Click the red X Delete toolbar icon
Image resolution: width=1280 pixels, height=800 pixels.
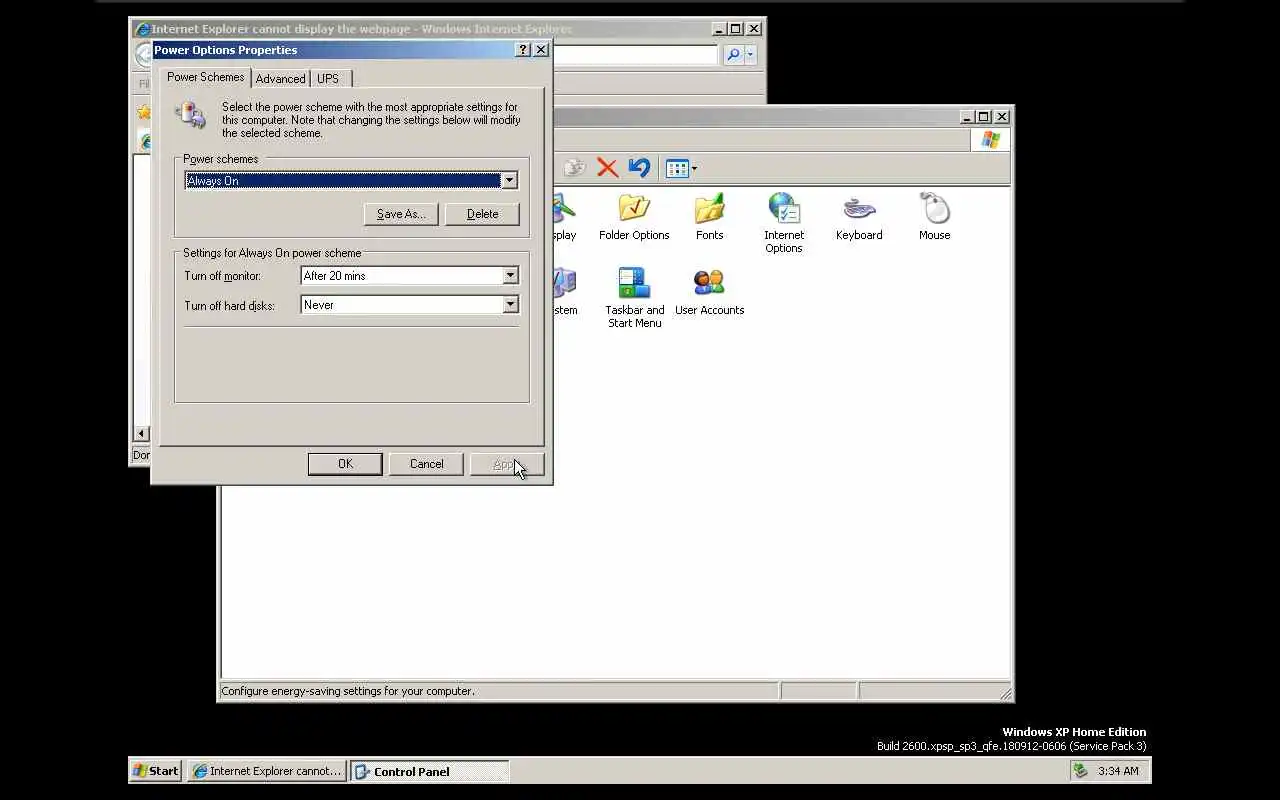coord(607,168)
